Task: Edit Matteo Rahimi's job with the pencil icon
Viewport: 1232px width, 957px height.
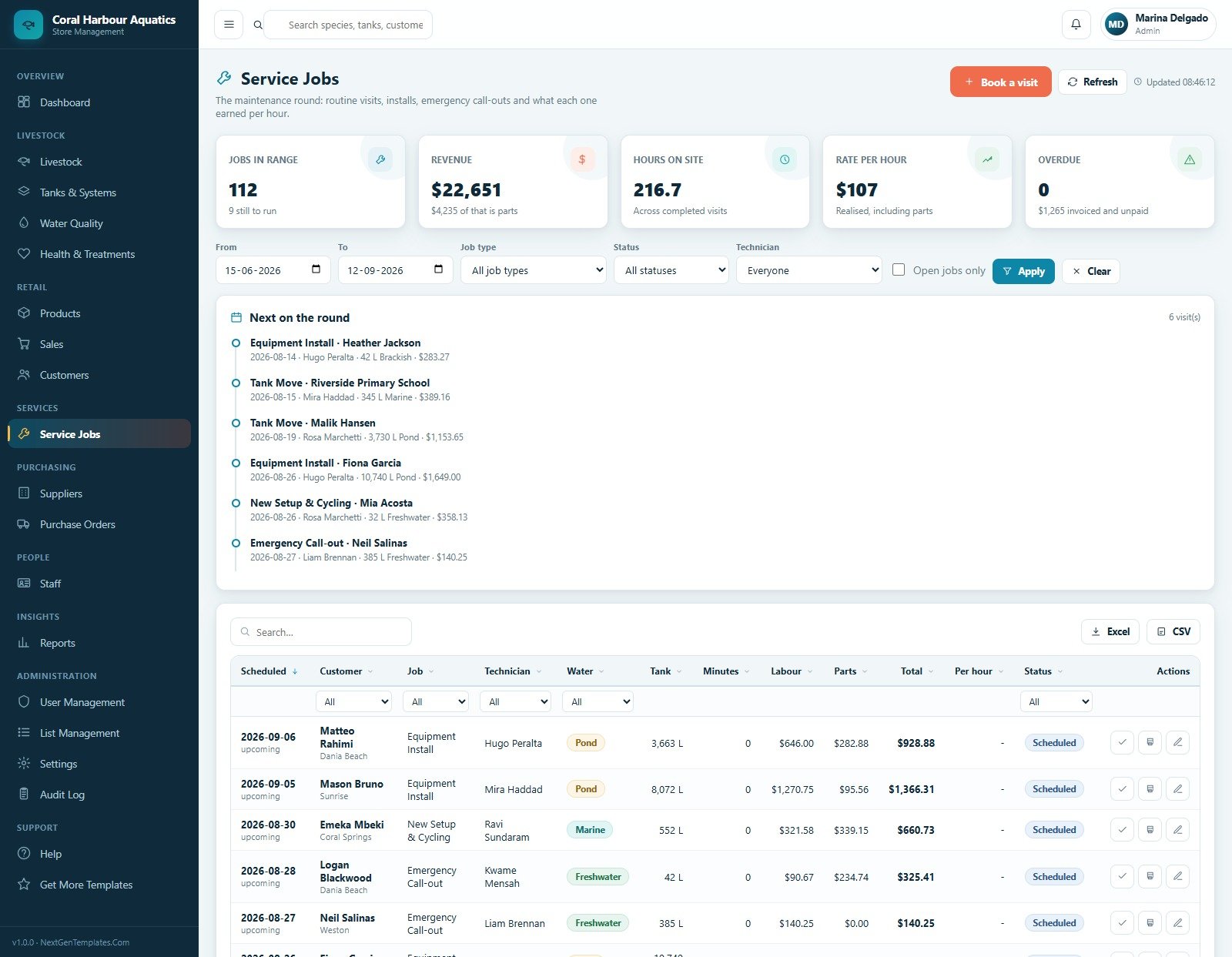Action: click(x=1177, y=743)
